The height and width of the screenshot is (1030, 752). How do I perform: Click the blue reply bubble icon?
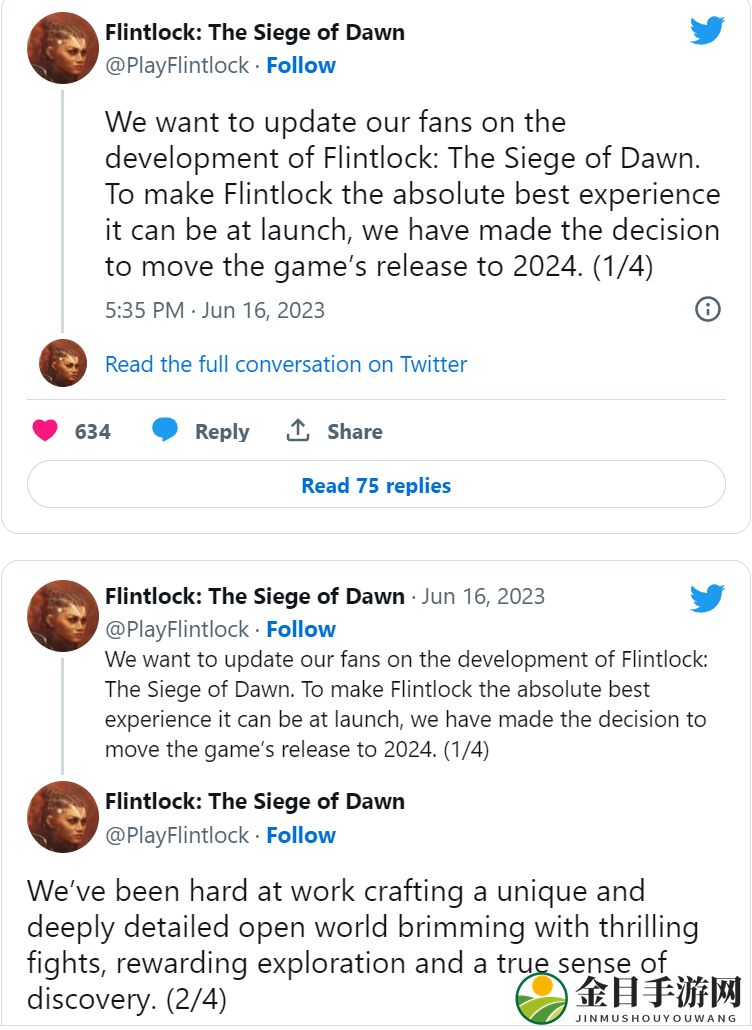click(165, 430)
